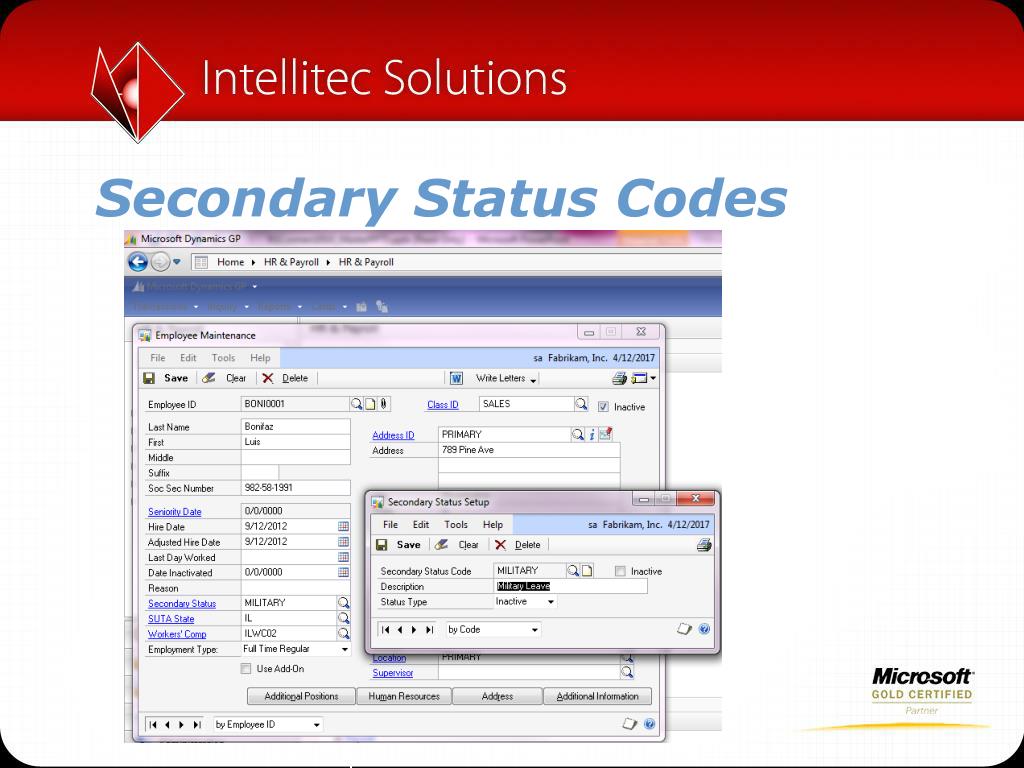The height and width of the screenshot is (768, 1024).
Task: Open the SUTA State lookup magnifier
Action: tap(344, 618)
